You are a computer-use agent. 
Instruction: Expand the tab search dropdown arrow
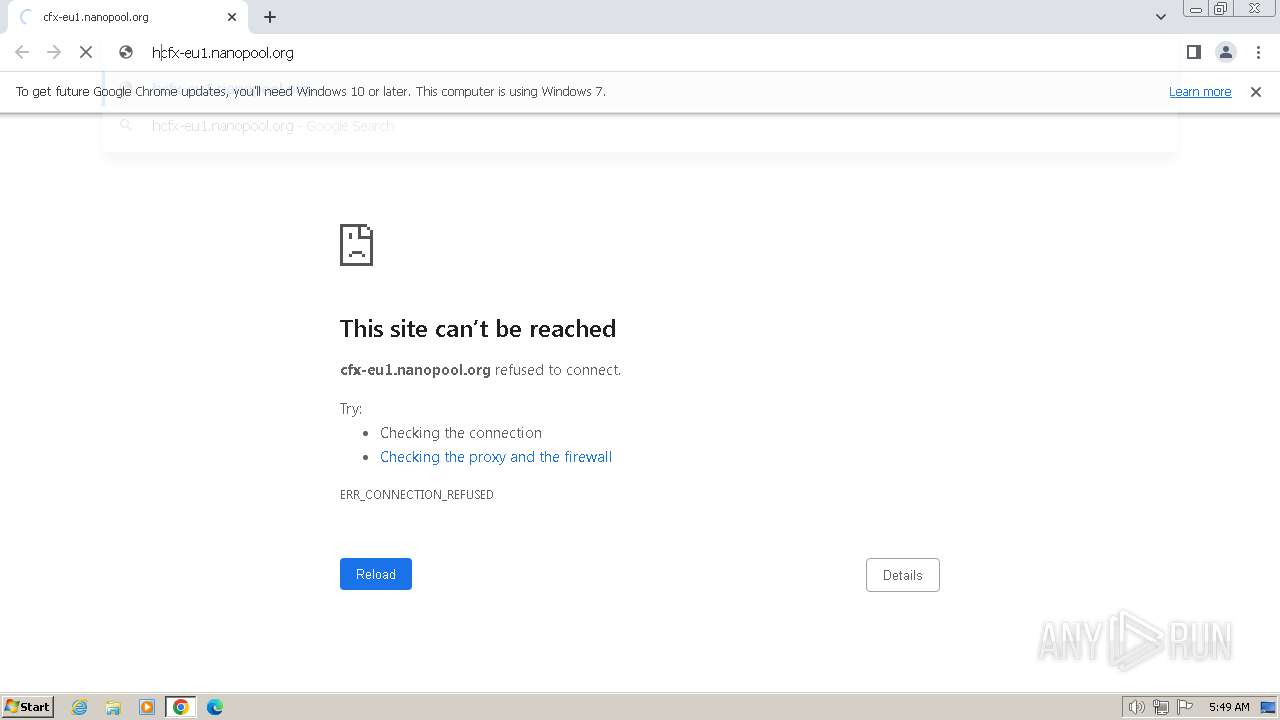pyautogui.click(x=1160, y=17)
